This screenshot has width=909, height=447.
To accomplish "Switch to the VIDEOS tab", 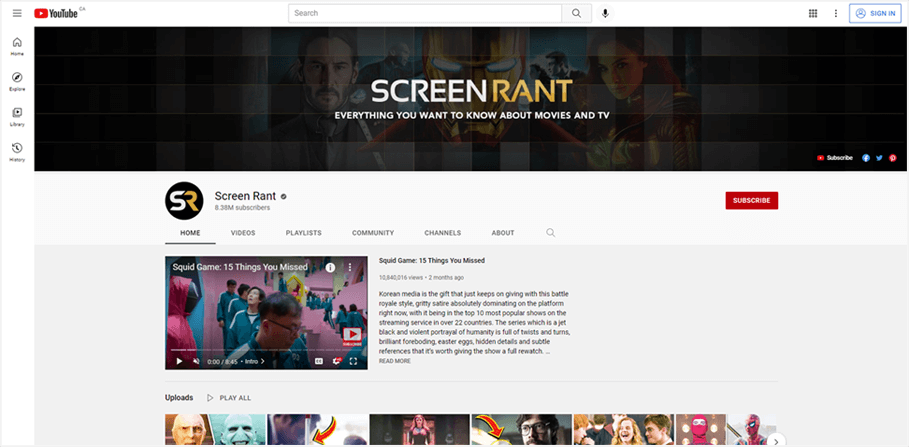I will click(243, 232).
